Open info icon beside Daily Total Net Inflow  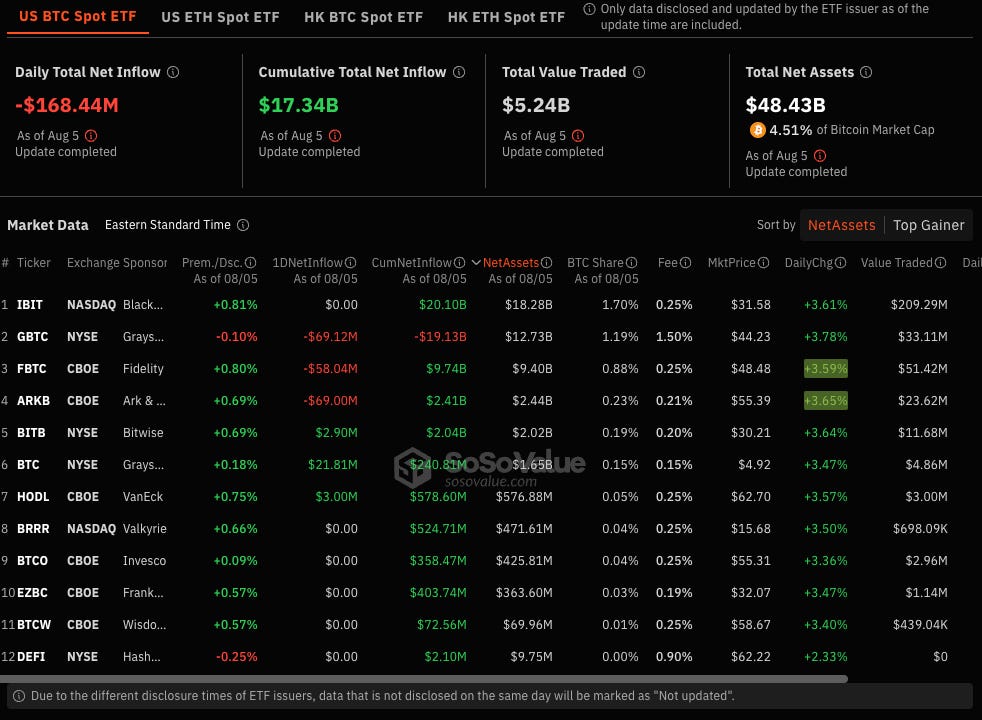pyautogui.click(x=173, y=72)
